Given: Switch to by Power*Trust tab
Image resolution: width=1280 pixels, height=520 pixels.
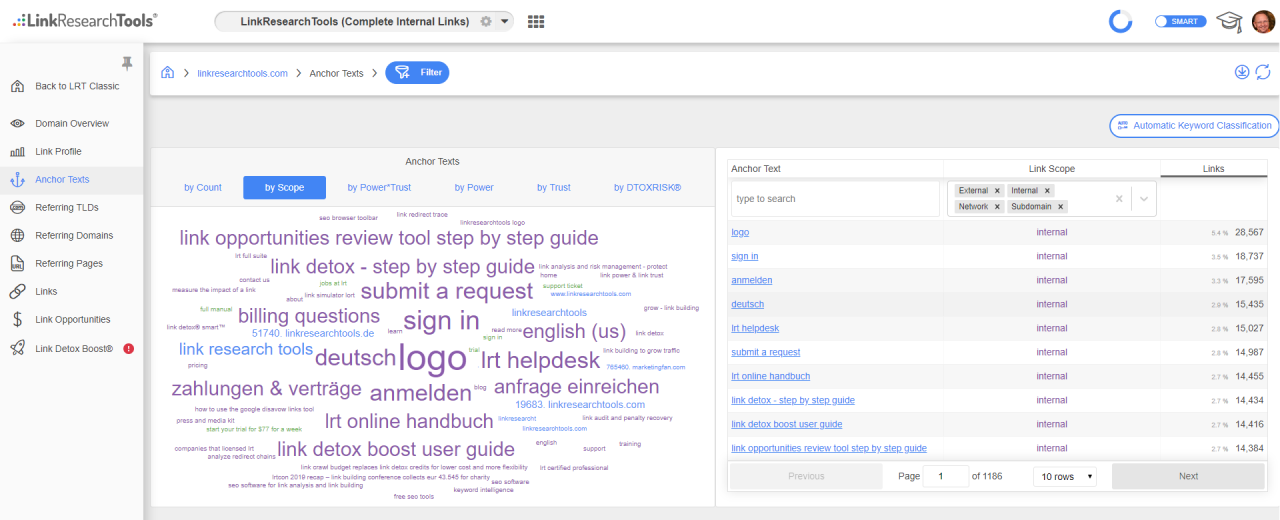Looking at the screenshot, I should pyautogui.click(x=379, y=188).
